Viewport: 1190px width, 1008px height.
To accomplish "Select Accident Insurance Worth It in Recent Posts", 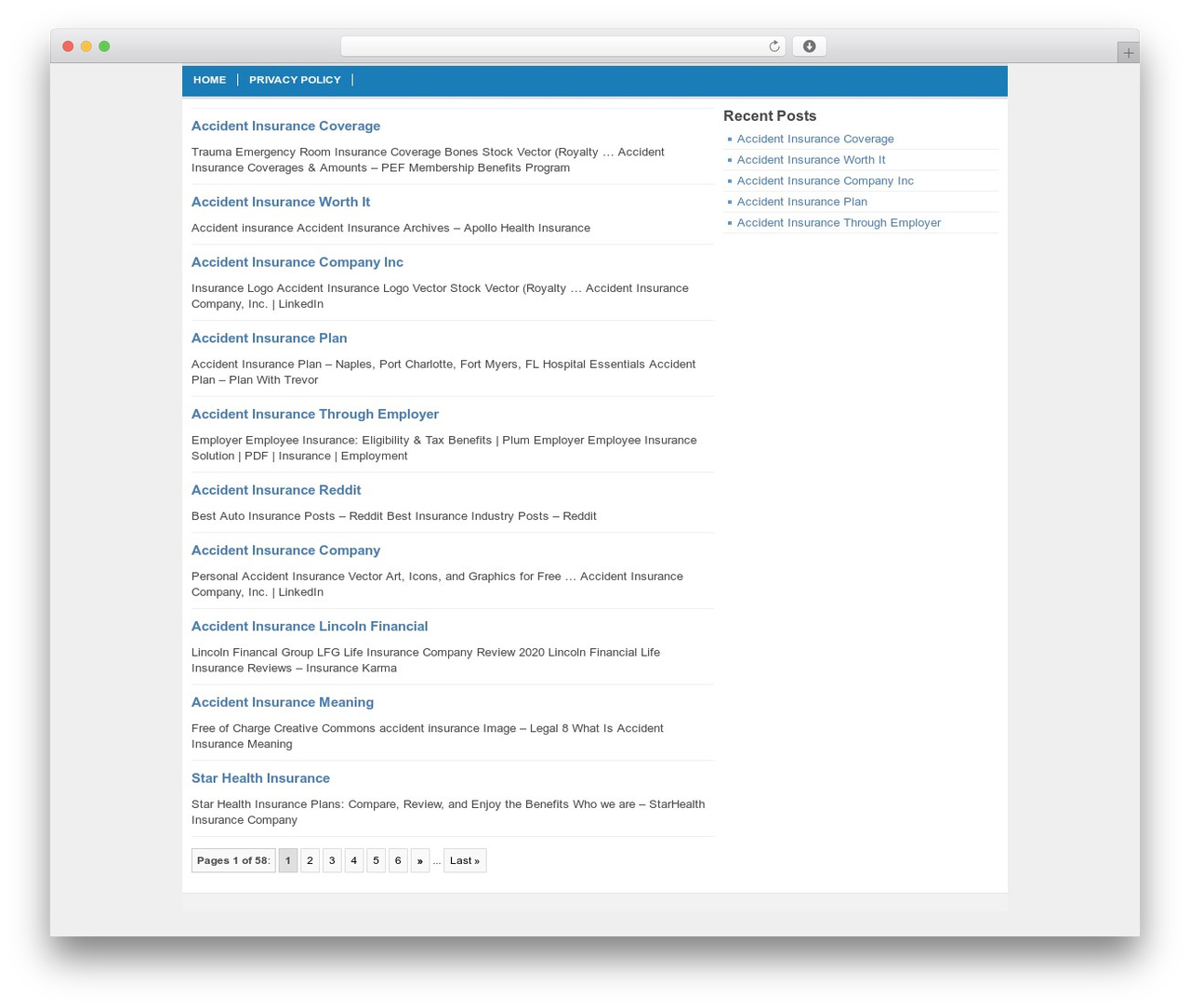I will [x=811, y=160].
